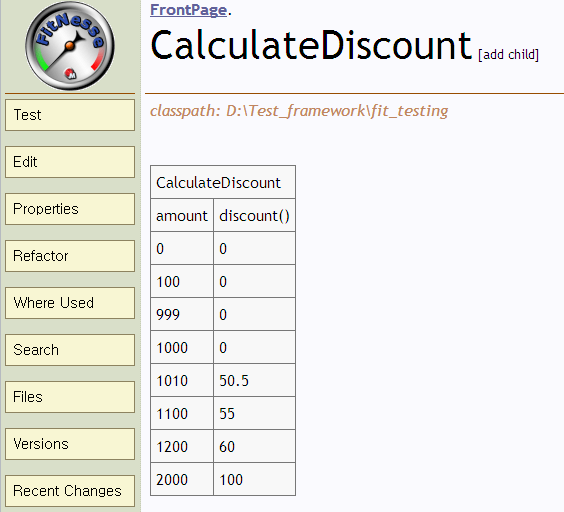Click the amount column header

tap(182, 215)
